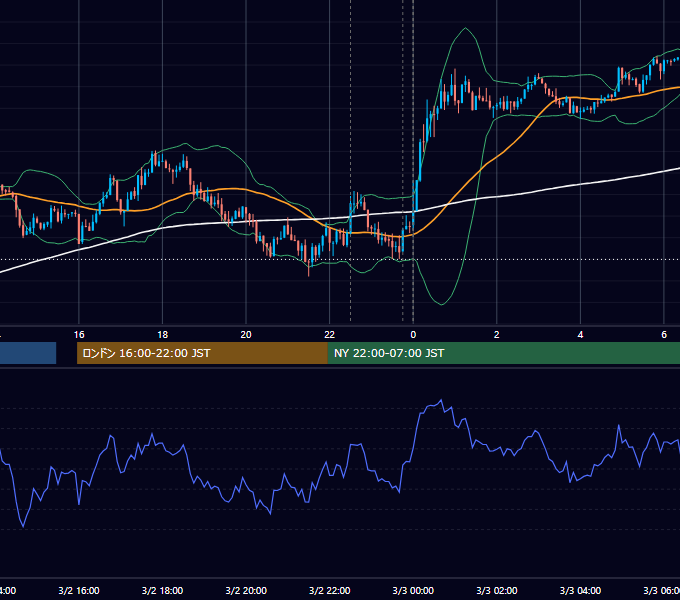Select the NY 22:00-07:00 JST session bar
This screenshot has height=600, width=680.
pos(503,353)
